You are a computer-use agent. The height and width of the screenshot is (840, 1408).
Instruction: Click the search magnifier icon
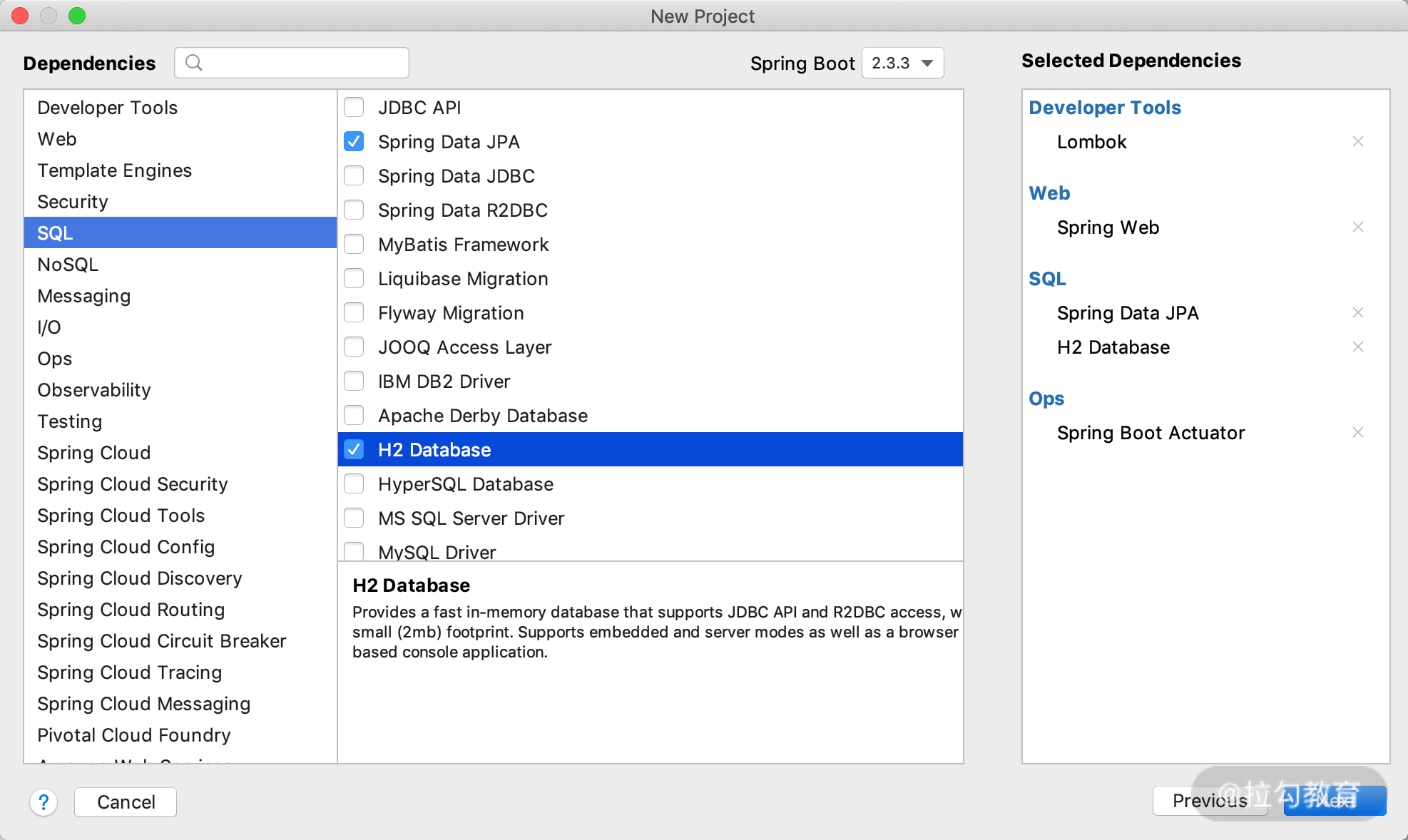click(x=194, y=63)
